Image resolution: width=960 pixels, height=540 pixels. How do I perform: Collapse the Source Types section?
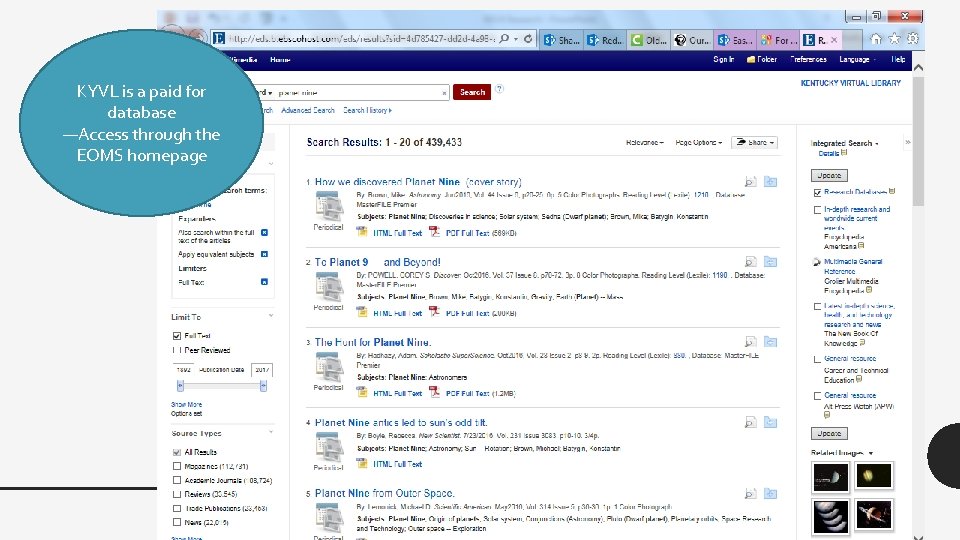coord(271,432)
